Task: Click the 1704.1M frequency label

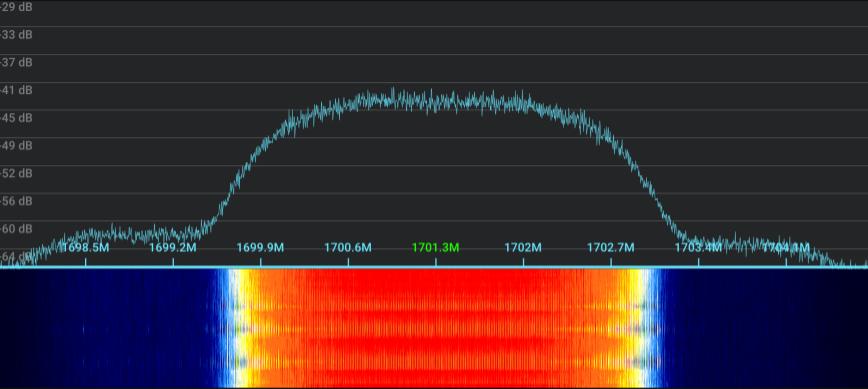Action: [x=786, y=247]
